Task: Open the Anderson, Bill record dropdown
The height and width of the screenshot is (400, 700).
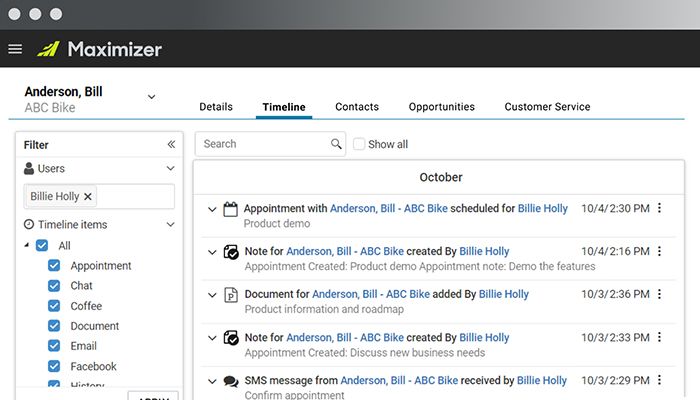Action: [152, 96]
